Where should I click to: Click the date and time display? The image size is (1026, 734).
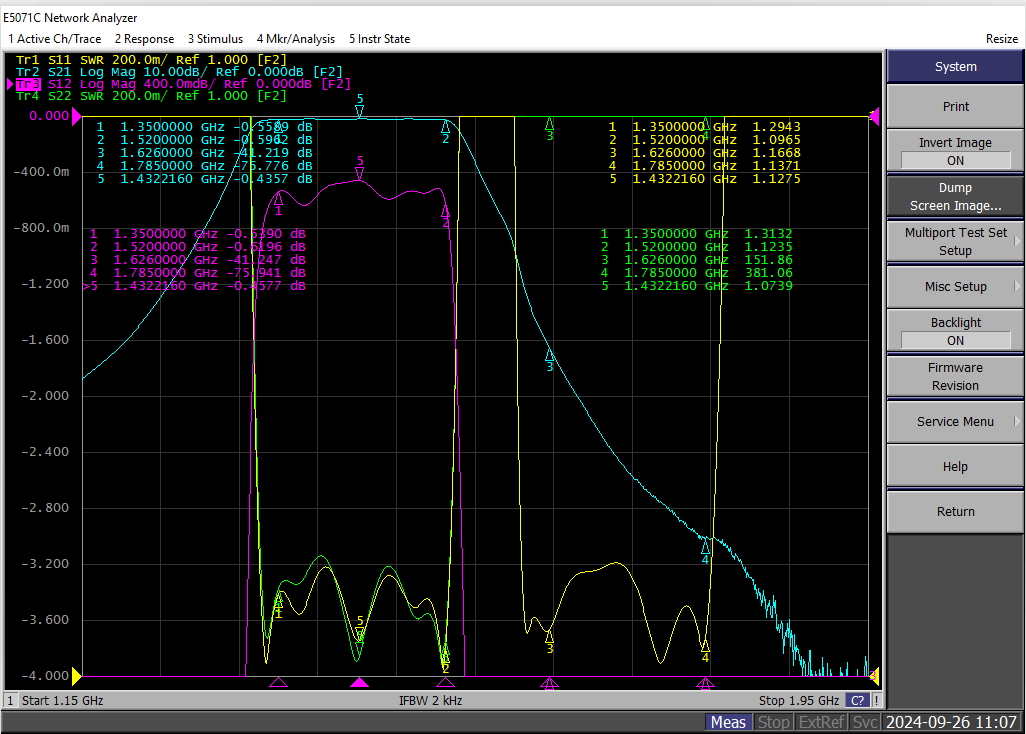pyautogui.click(x=951, y=722)
